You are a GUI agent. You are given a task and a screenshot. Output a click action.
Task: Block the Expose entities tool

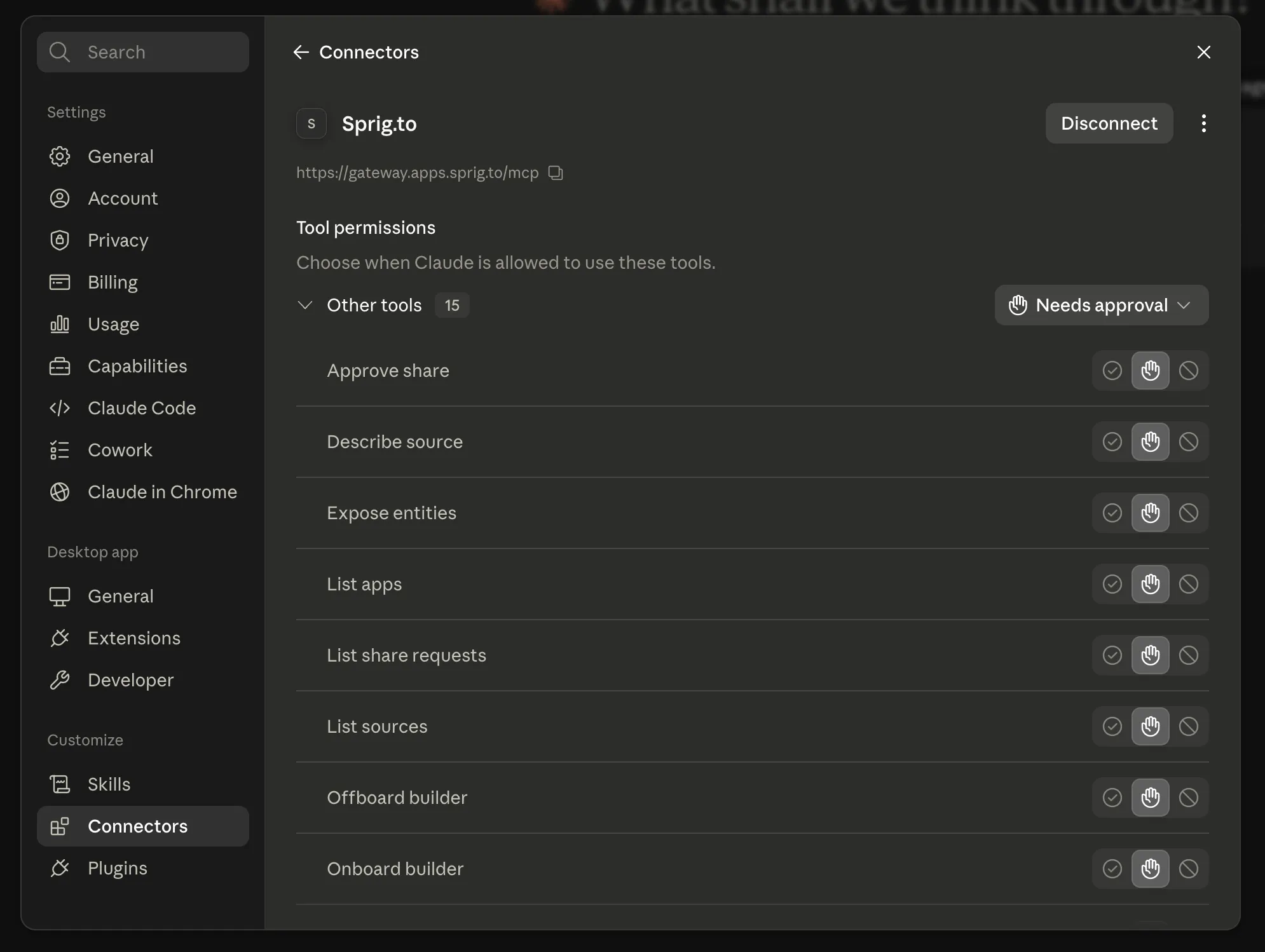click(x=1188, y=513)
